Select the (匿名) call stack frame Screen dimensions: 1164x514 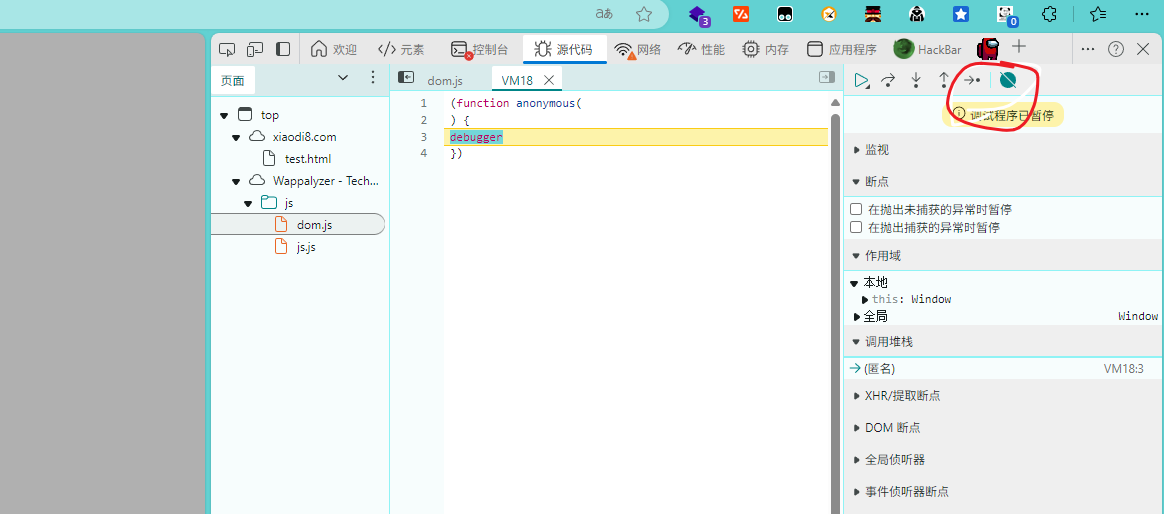point(1004,368)
